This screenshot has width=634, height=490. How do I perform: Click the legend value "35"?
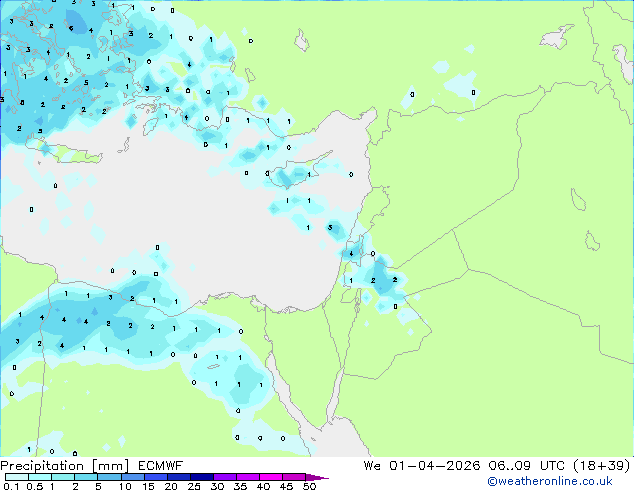(240, 486)
